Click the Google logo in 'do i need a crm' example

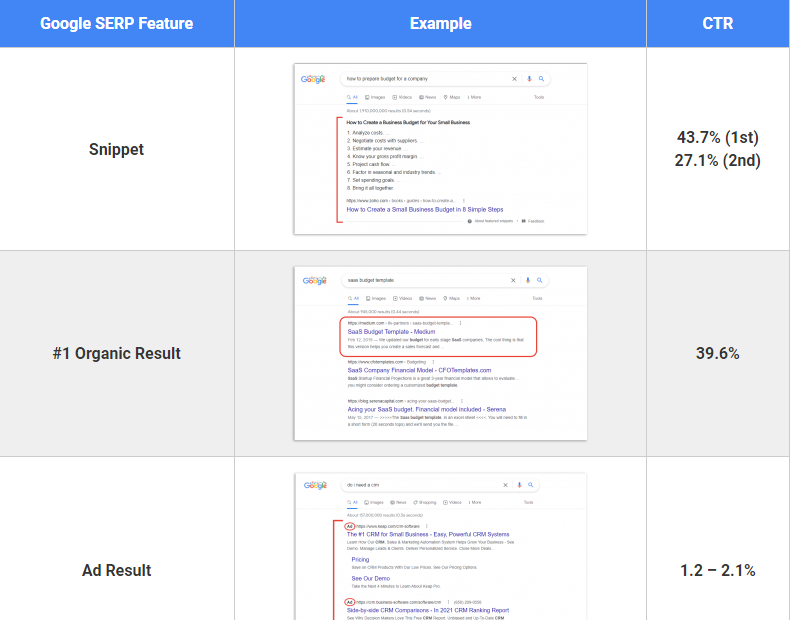click(315, 485)
